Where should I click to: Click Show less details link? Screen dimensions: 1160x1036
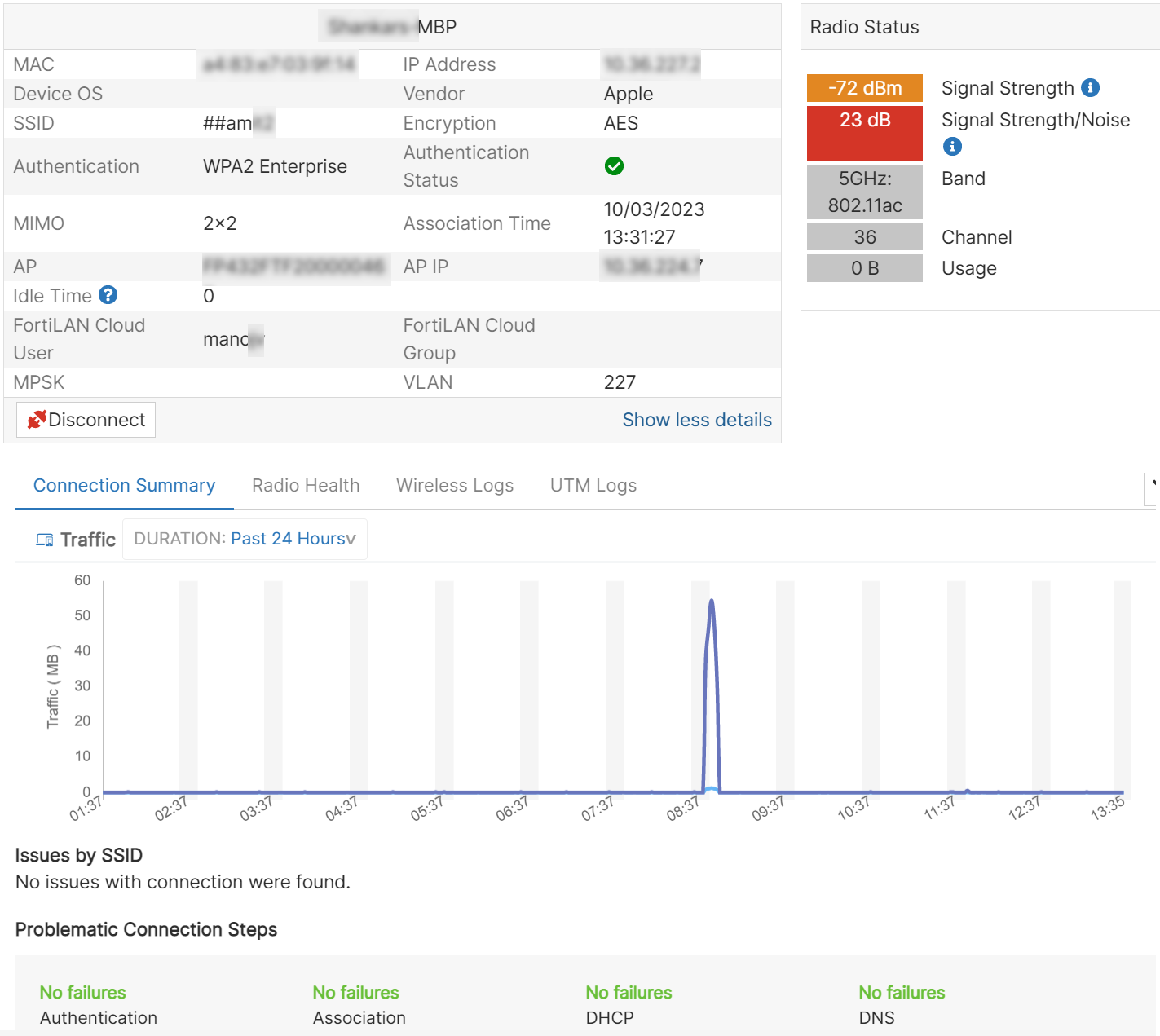pos(697,420)
